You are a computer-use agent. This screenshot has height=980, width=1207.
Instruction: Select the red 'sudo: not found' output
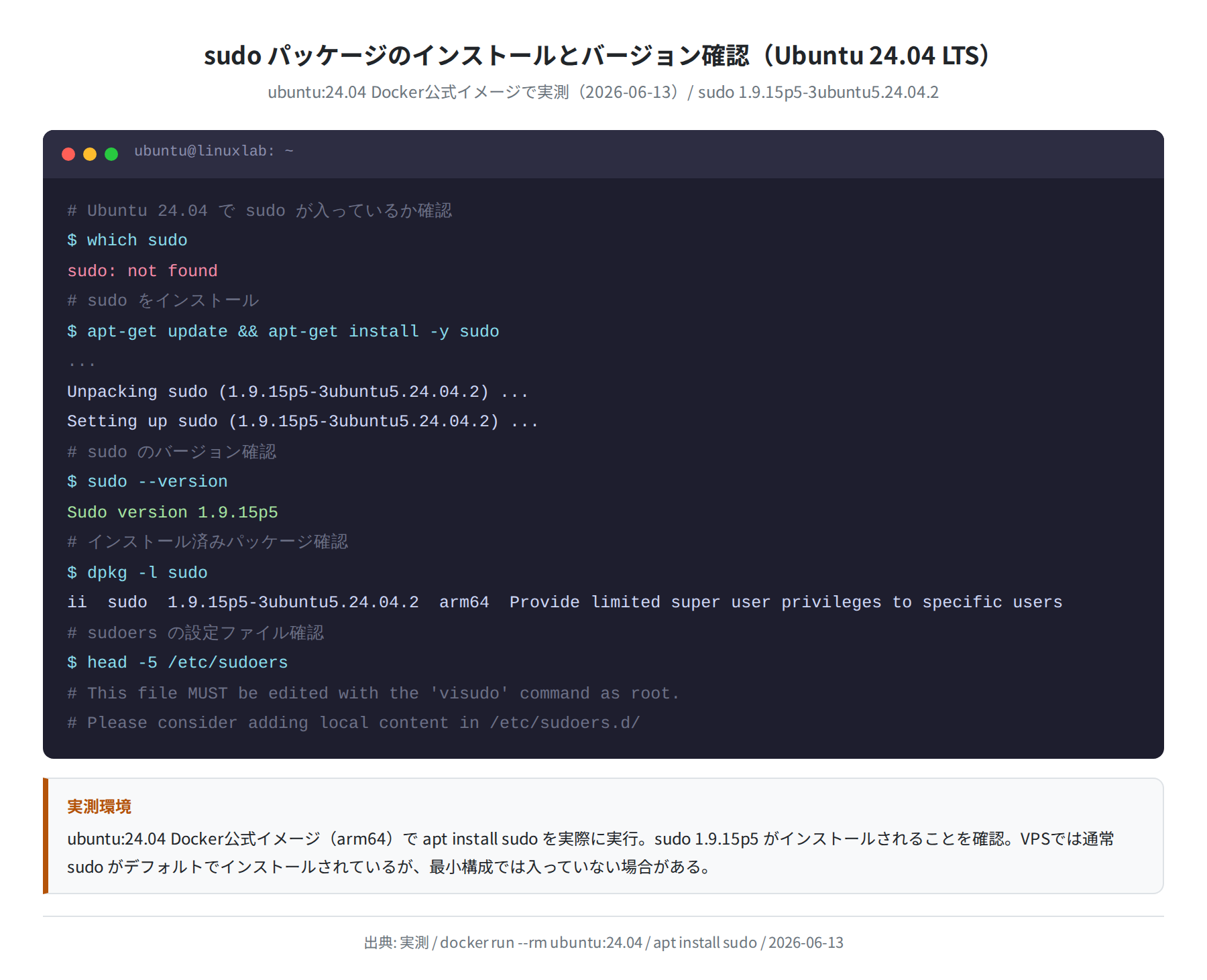(x=142, y=271)
